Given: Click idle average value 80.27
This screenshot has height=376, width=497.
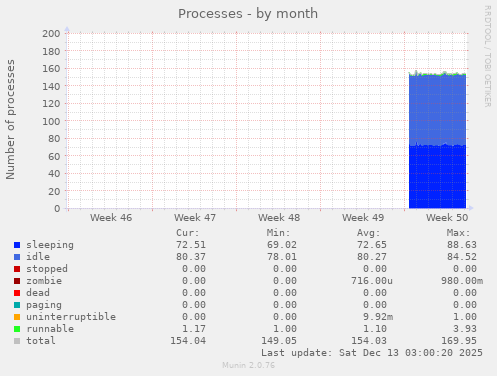Looking at the screenshot, I should [372, 257].
